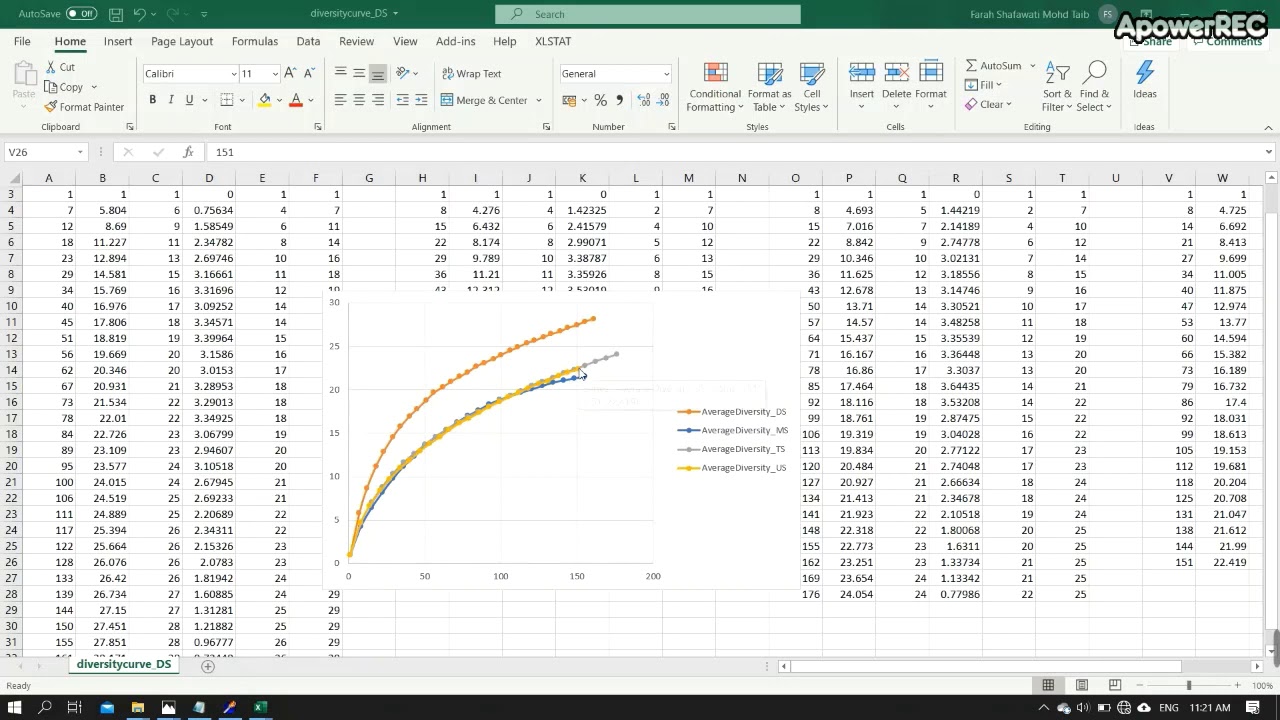Toggle the AutoSave switch
1280x720 pixels.
[x=81, y=14]
